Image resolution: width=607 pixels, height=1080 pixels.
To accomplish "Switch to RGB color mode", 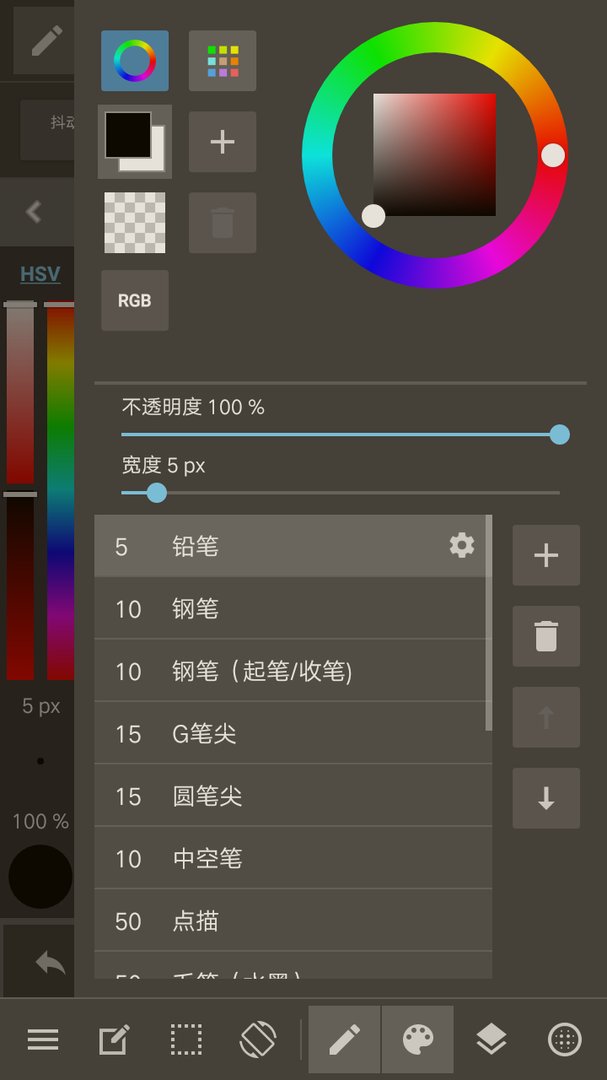I will [x=134, y=300].
